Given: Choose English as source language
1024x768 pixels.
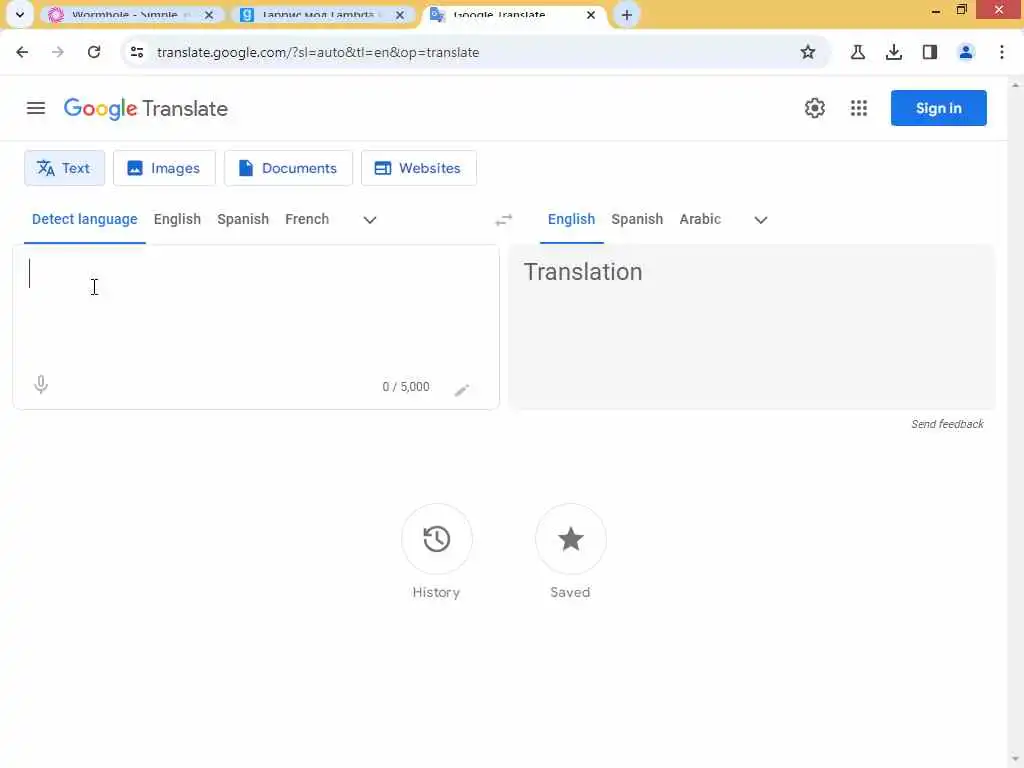Looking at the screenshot, I should point(177,219).
